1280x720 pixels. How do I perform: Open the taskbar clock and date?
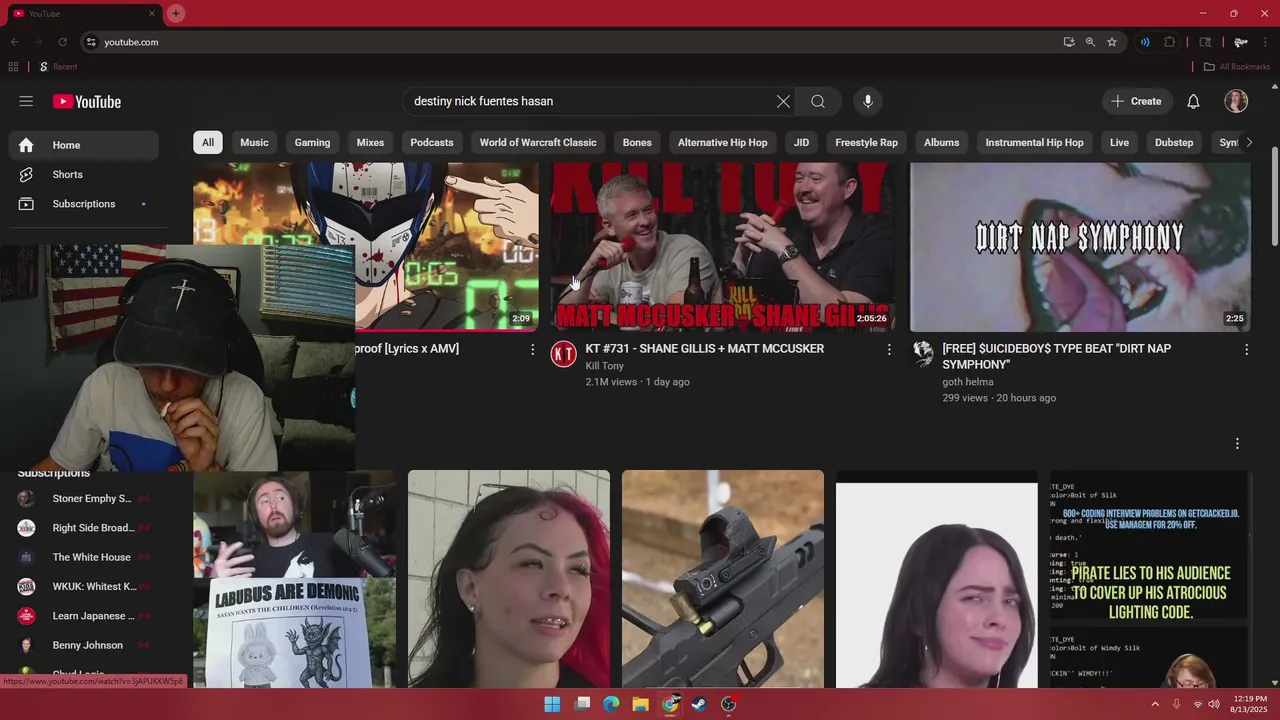point(1248,704)
